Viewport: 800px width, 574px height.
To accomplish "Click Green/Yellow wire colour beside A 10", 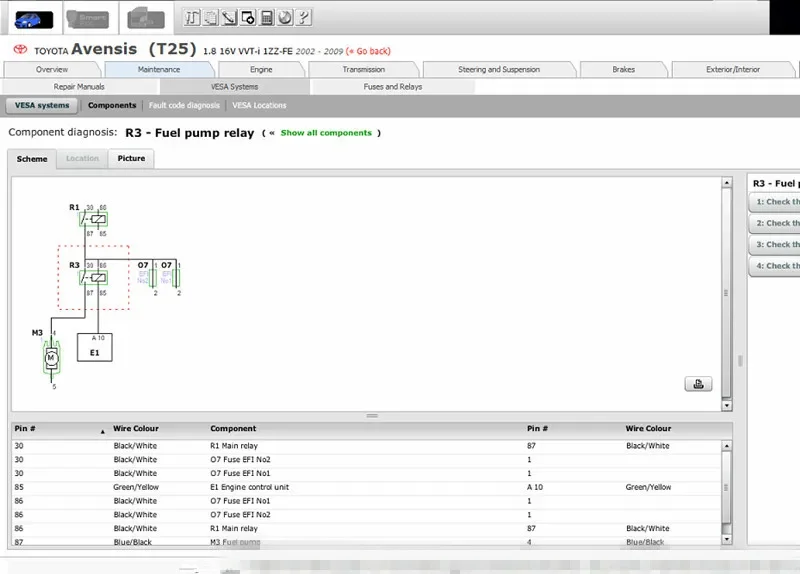I will coord(648,487).
